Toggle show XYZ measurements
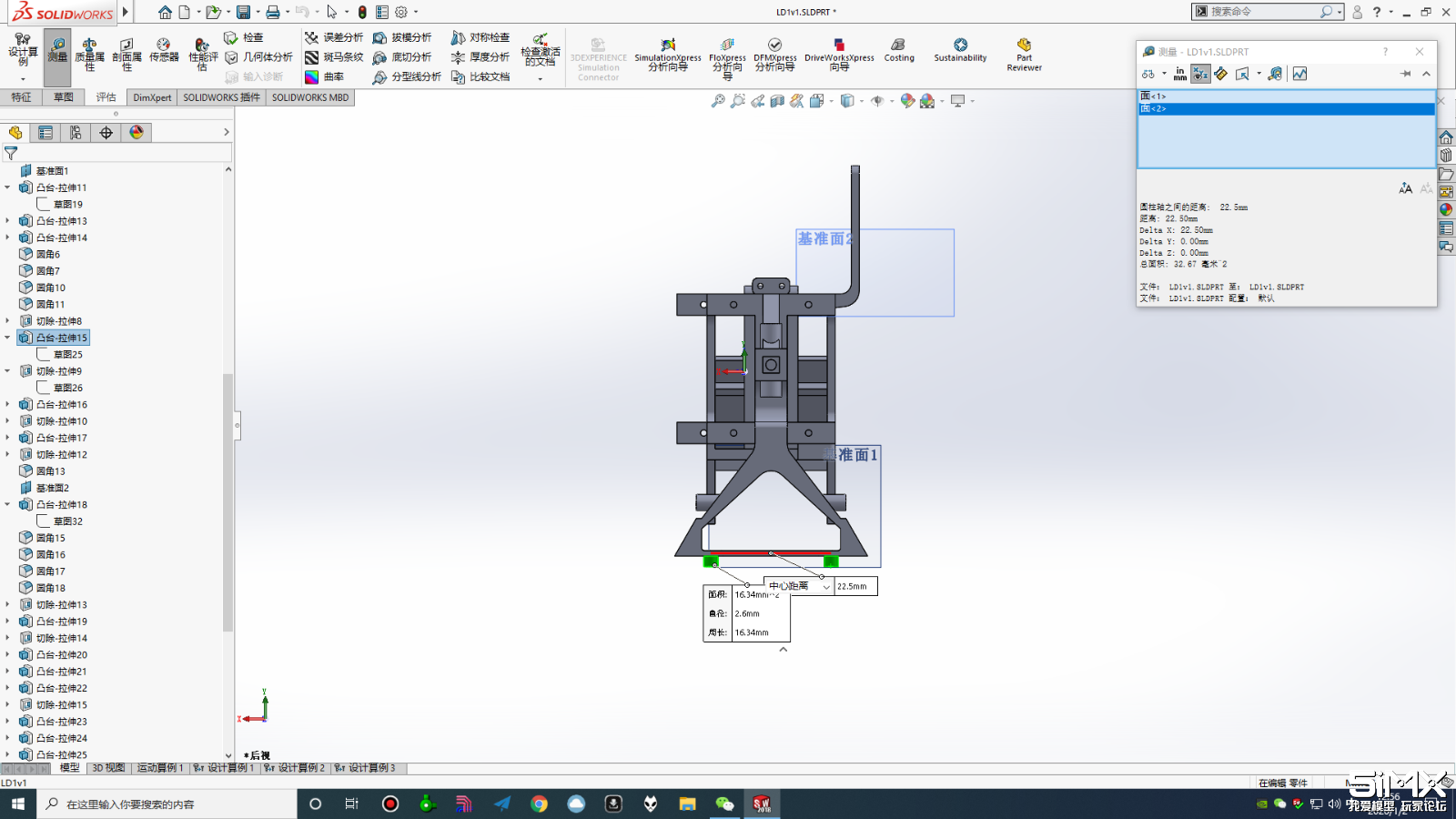The image size is (1456, 819). (1201, 74)
